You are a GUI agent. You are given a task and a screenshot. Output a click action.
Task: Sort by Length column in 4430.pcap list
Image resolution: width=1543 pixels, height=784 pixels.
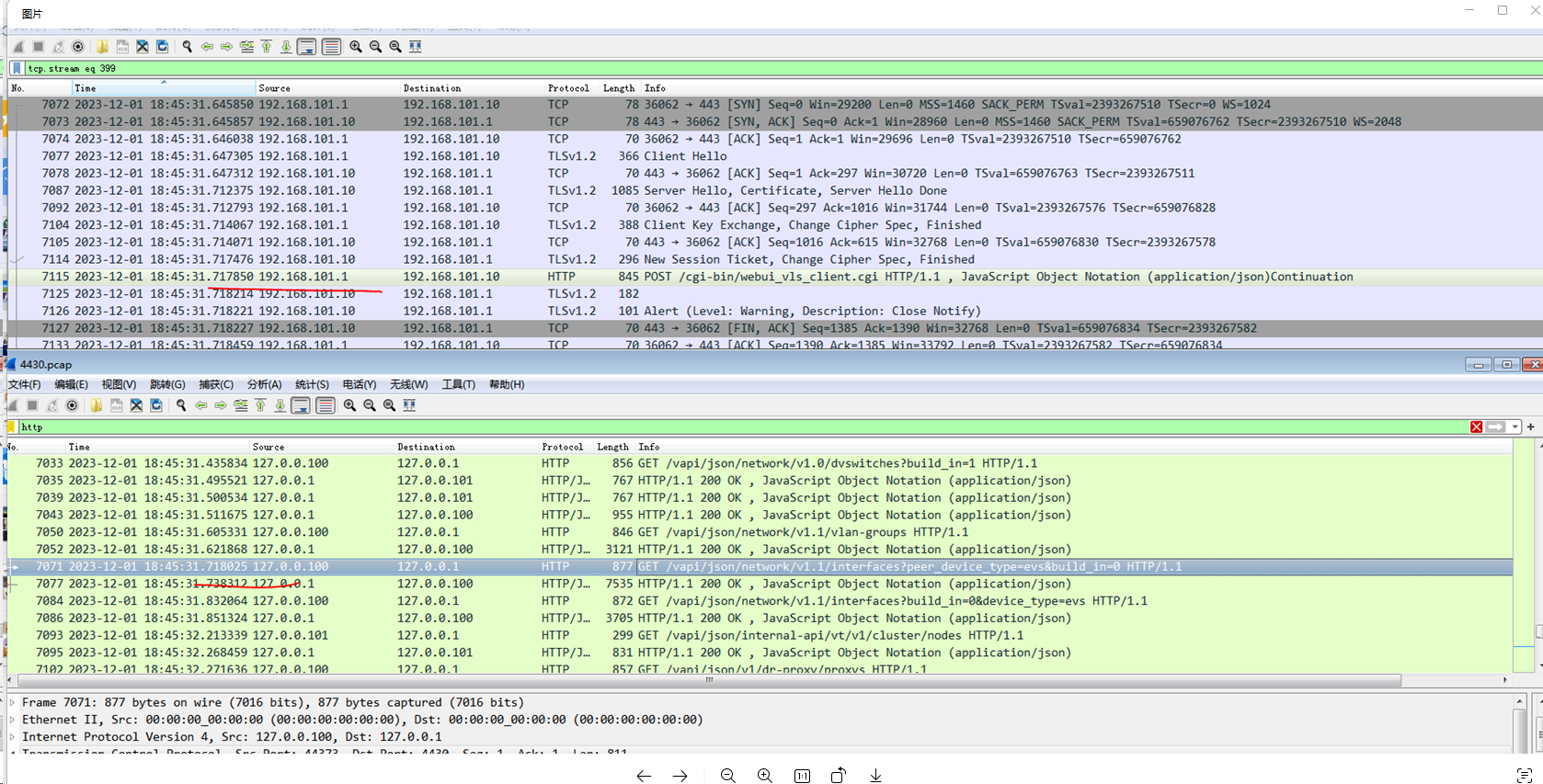pos(613,447)
